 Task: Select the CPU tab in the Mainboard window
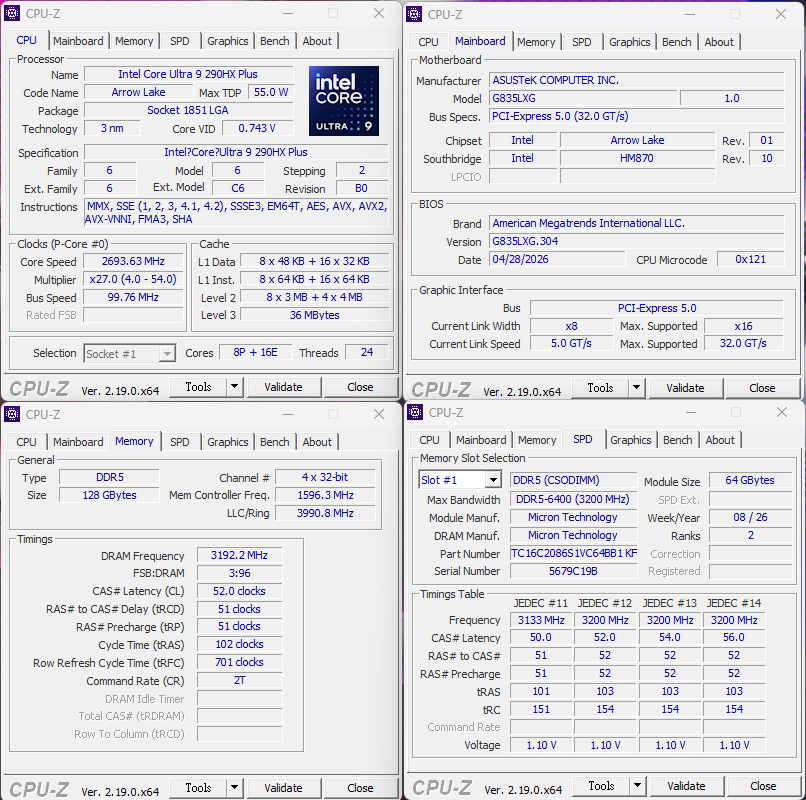(428, 42)
